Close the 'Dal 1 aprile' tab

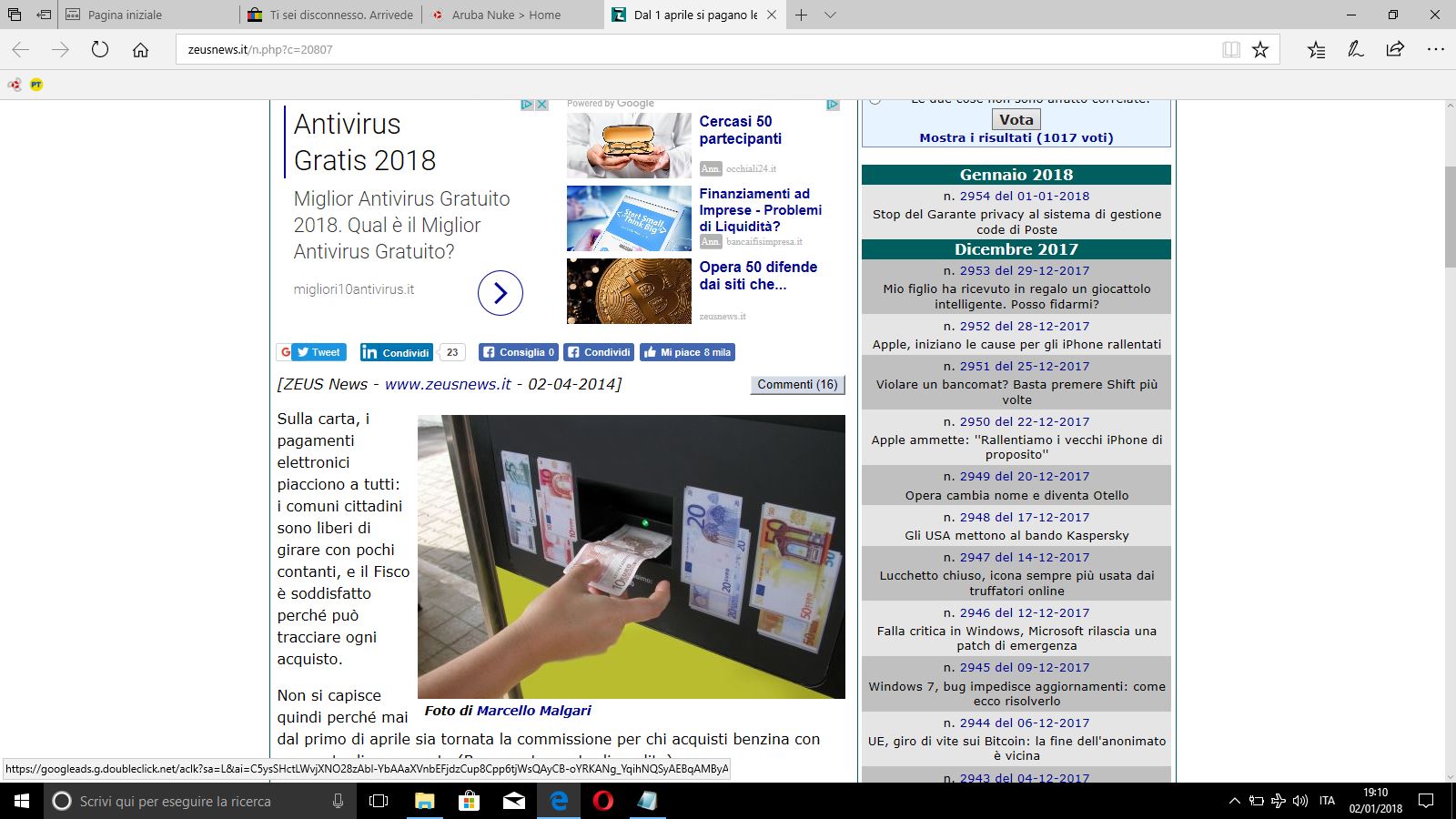(772, 15)
